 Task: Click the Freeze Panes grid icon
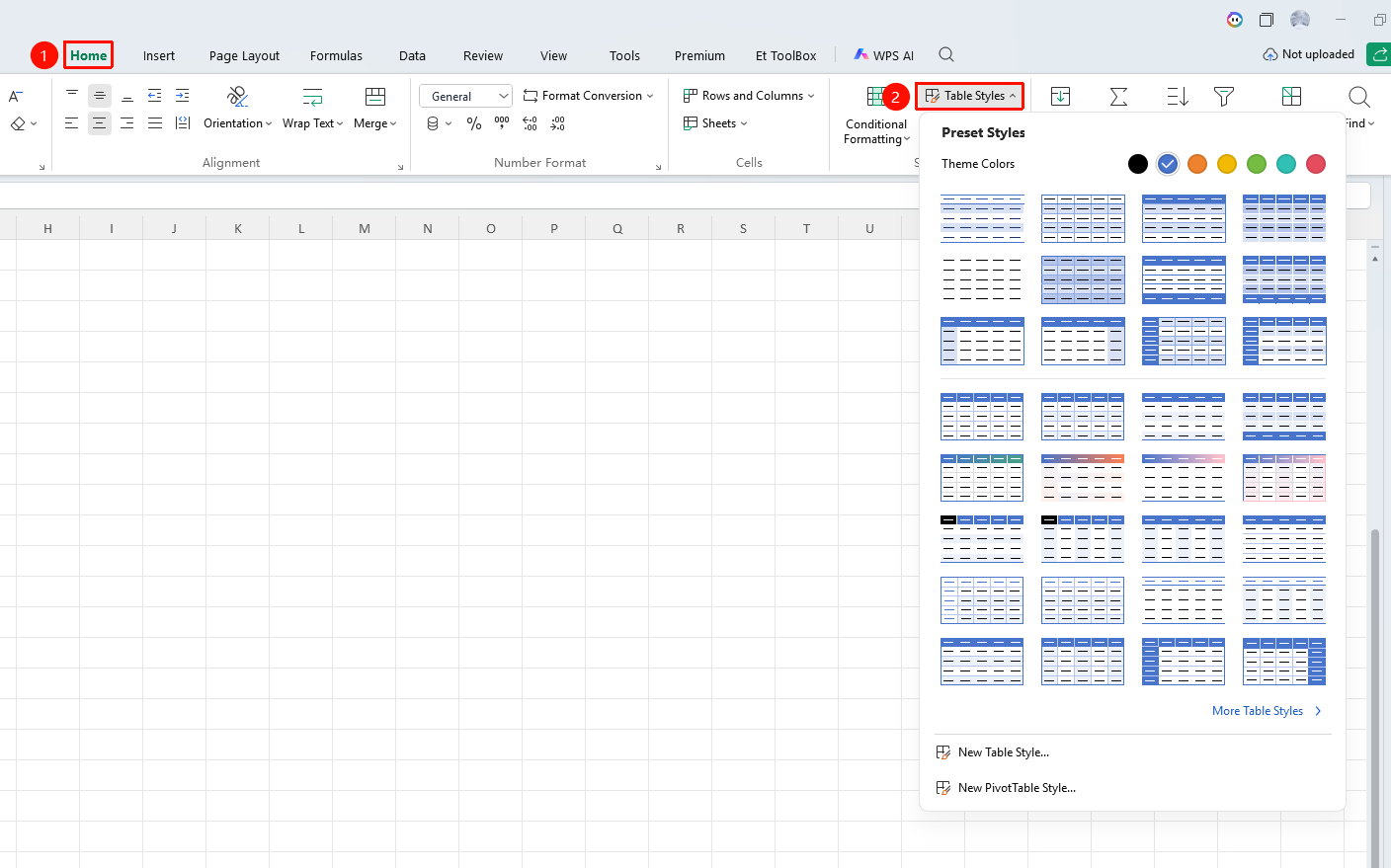click(x=1291, y=96)
